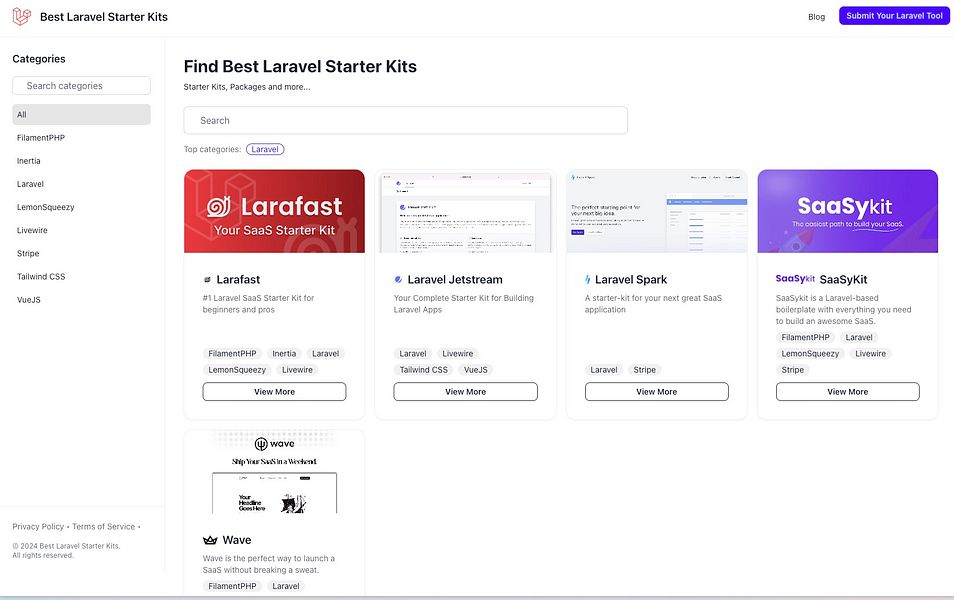Click the Submit Your Laravel Tool button
Screen dimensions: 954x600
pos(893,15)
